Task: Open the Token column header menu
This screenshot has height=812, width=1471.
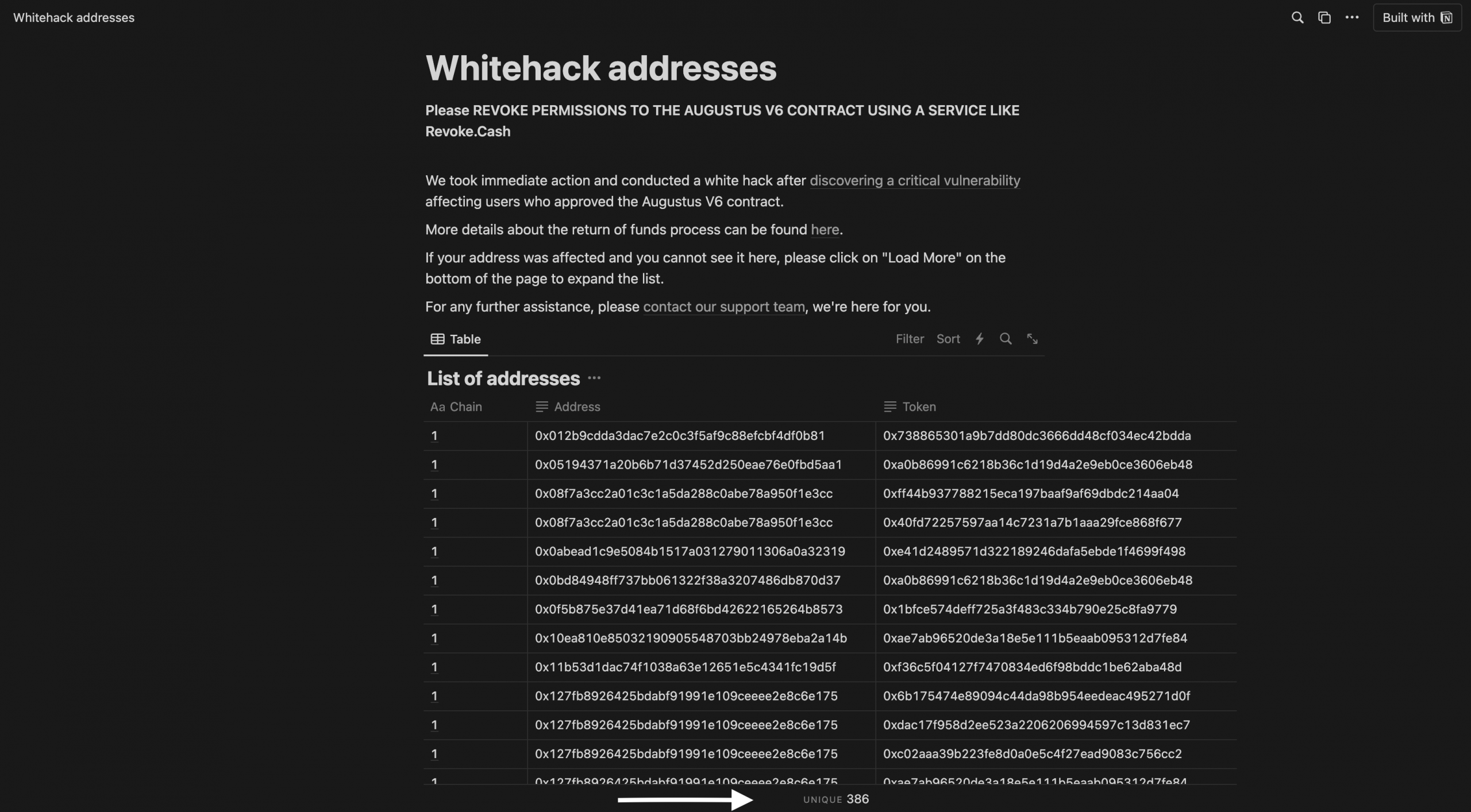Action: click(x=1056, y=407)
